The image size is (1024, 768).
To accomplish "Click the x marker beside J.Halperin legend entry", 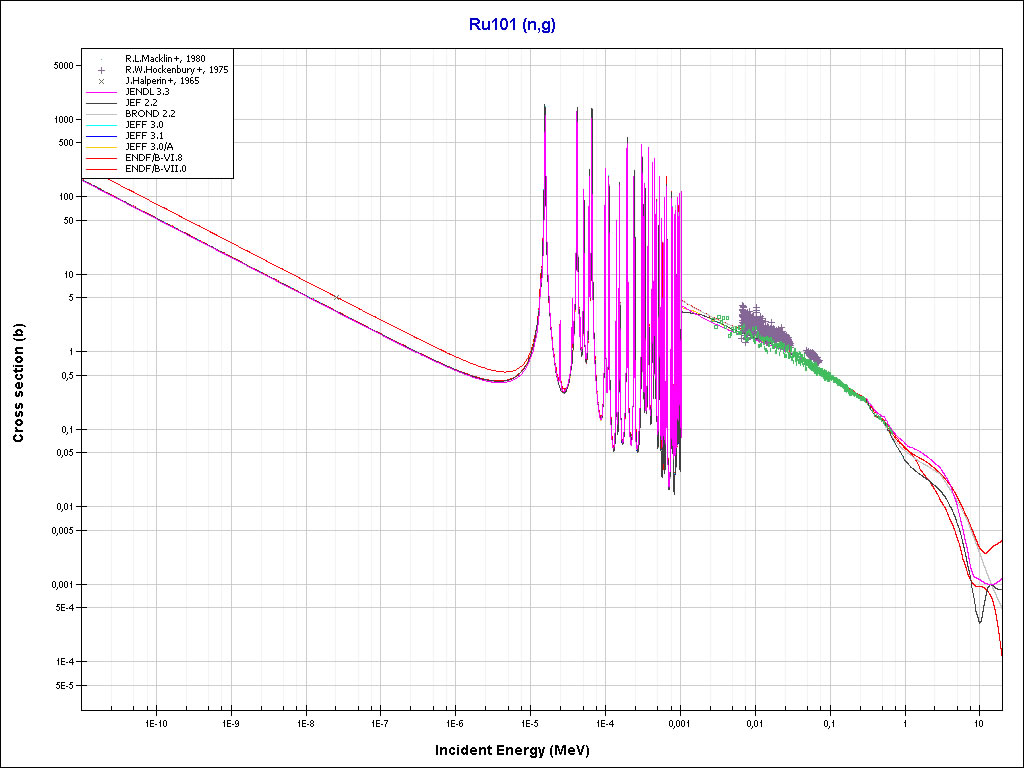I will pos(102,81).
